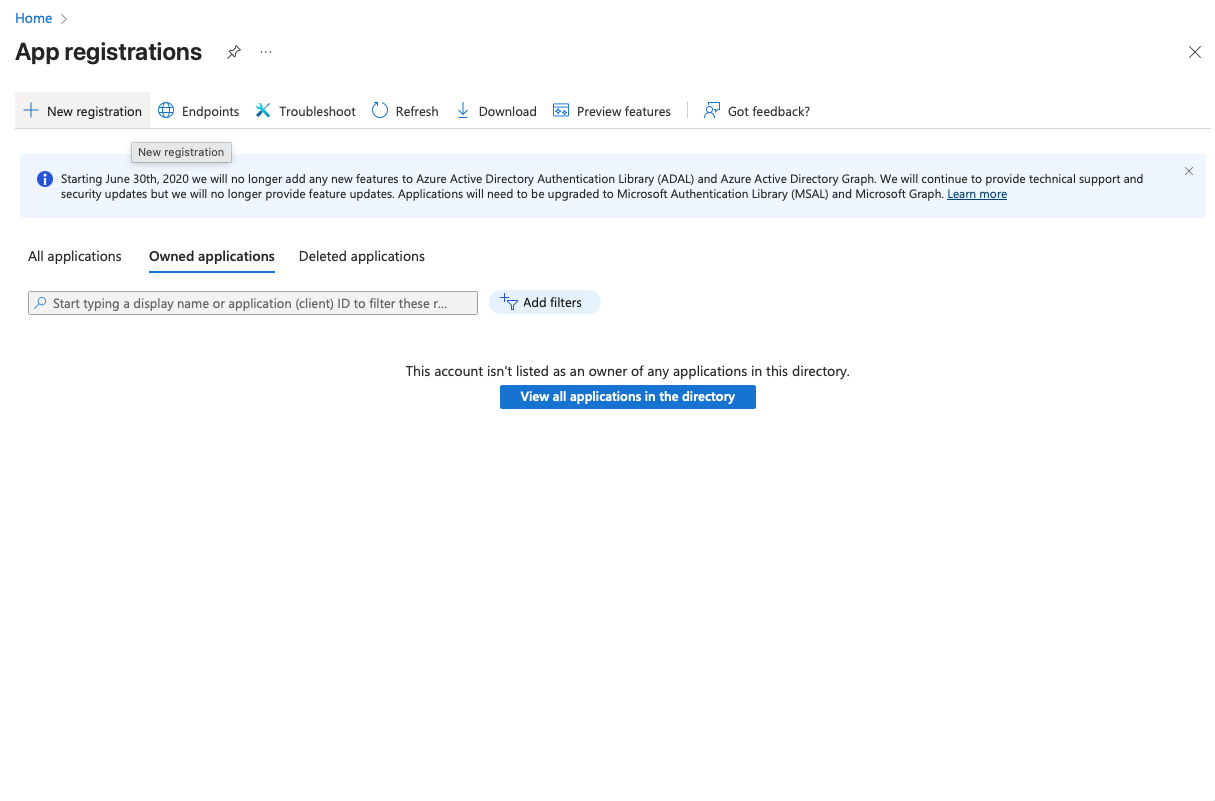Image resolution: width=1215 pixels, height=801 pixels.
Task: Click the Troubleshoot tools icon
Action: point(263,111)
